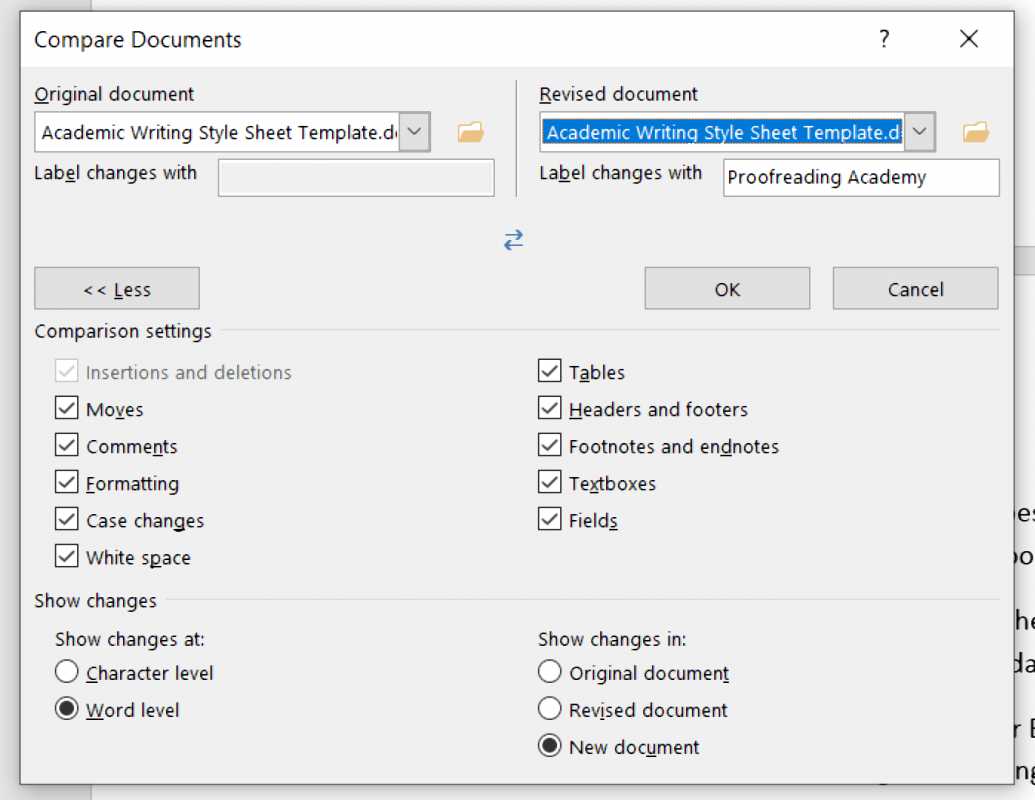
Task: Cancel the document comparison
Action: [x=916, y=288]
